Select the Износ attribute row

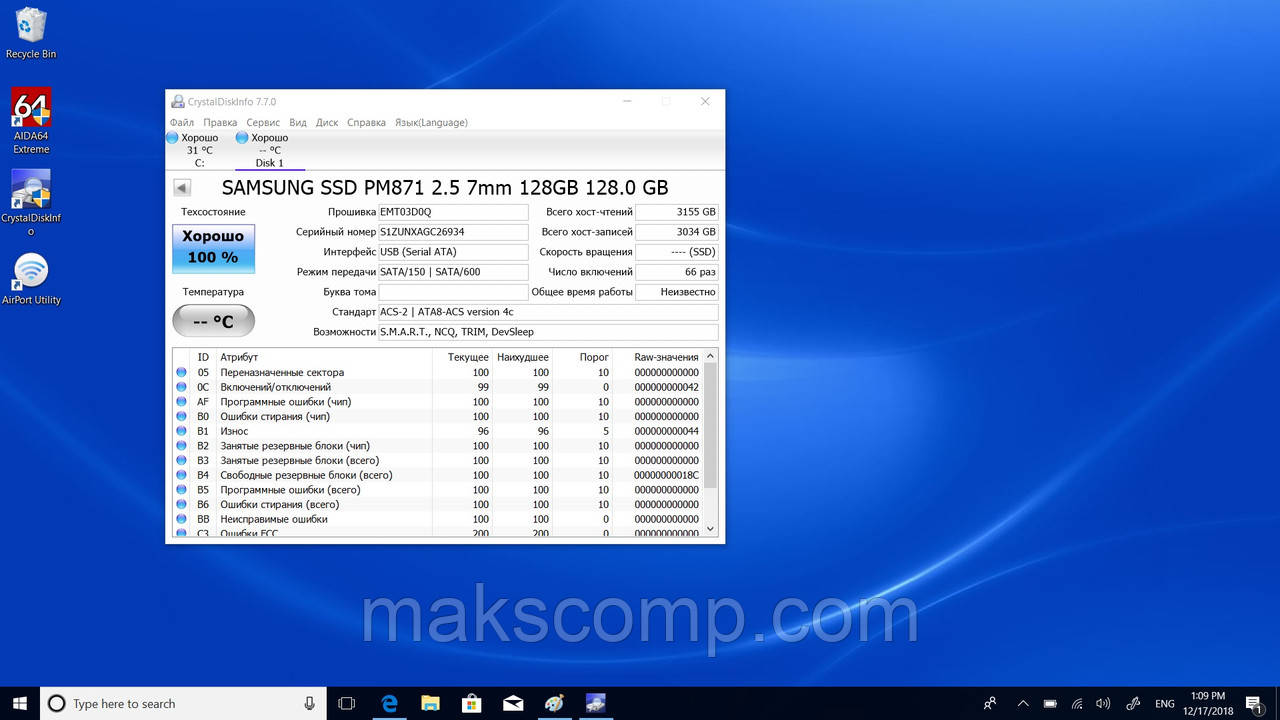[438, 431]
